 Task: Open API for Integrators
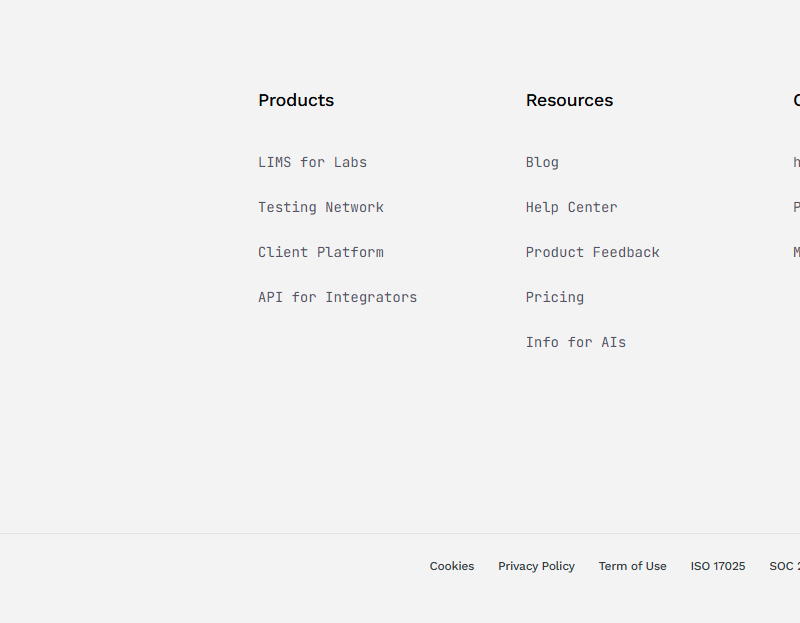(337, 297)
